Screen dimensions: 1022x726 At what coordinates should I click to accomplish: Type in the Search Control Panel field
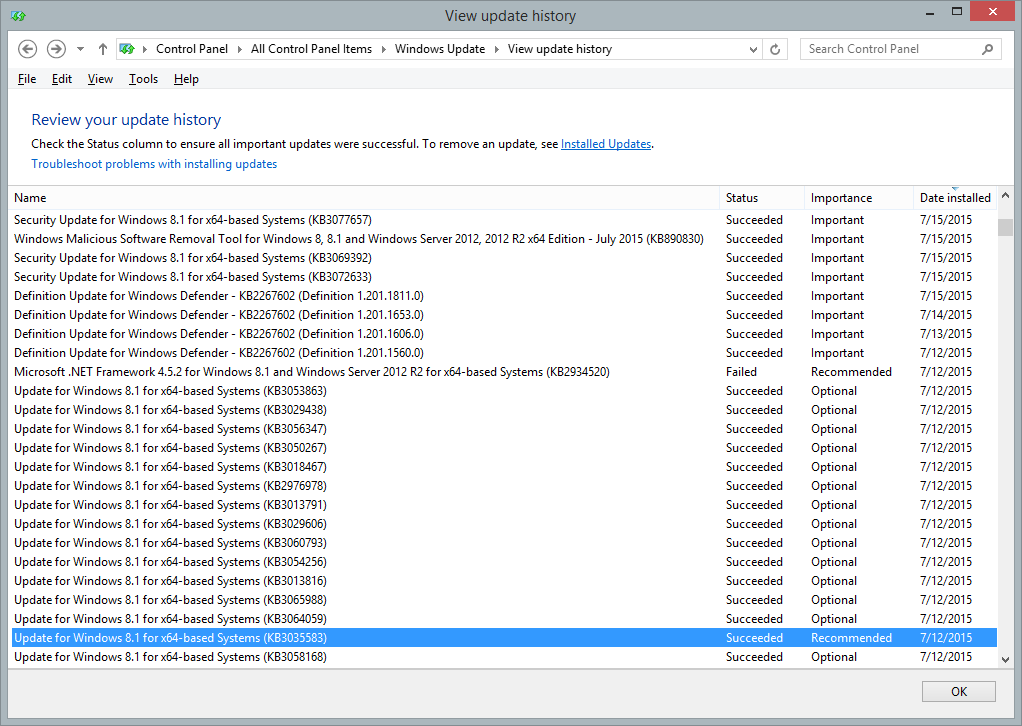click(890, 49)
